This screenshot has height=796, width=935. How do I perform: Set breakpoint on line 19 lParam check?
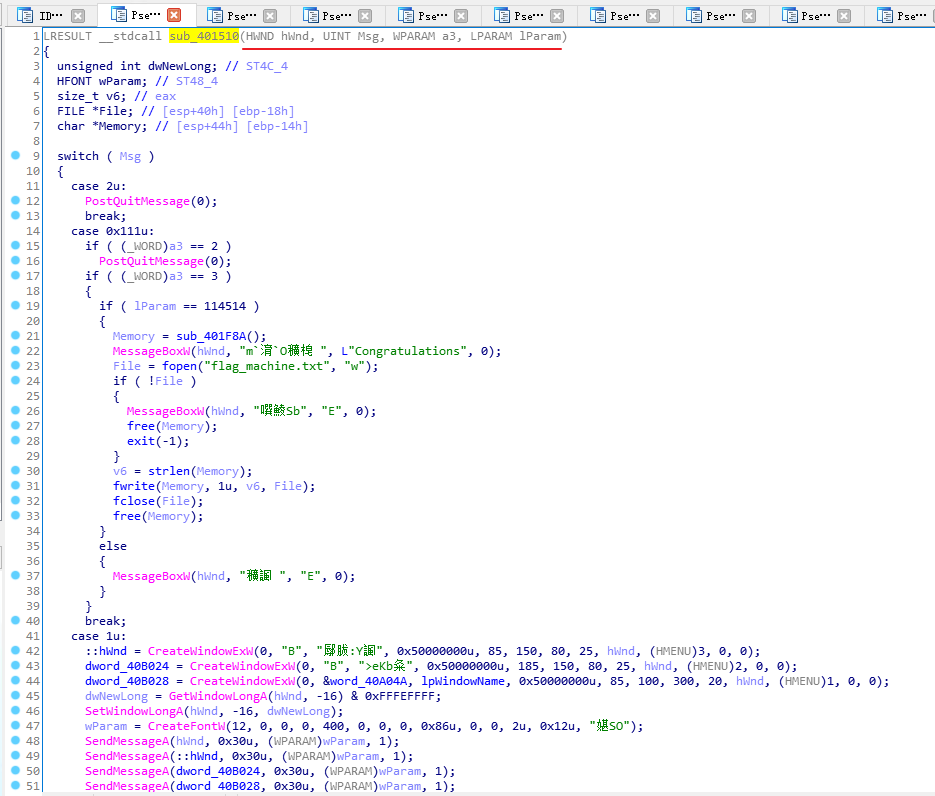click(15, 306)
